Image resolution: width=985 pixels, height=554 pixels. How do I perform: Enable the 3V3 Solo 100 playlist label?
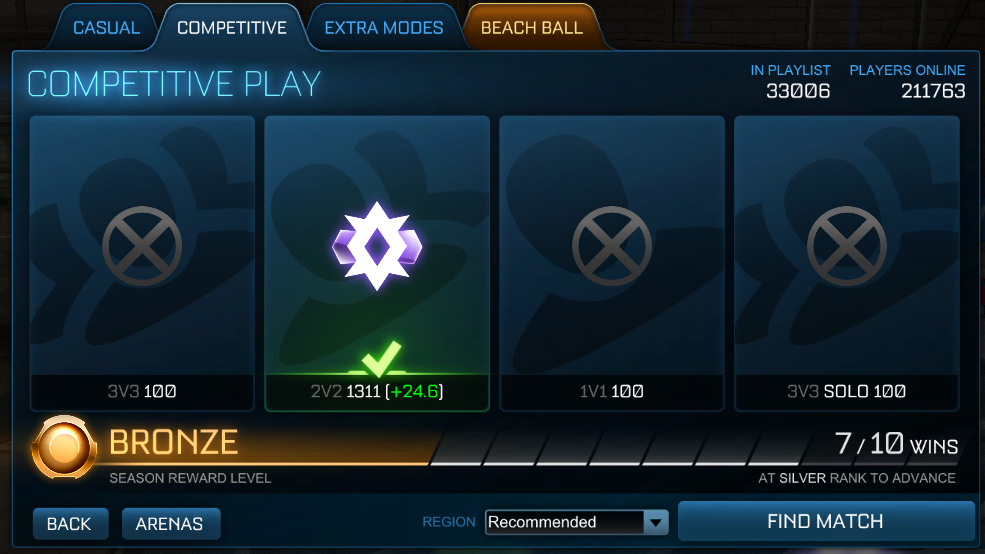click(847, 391)
